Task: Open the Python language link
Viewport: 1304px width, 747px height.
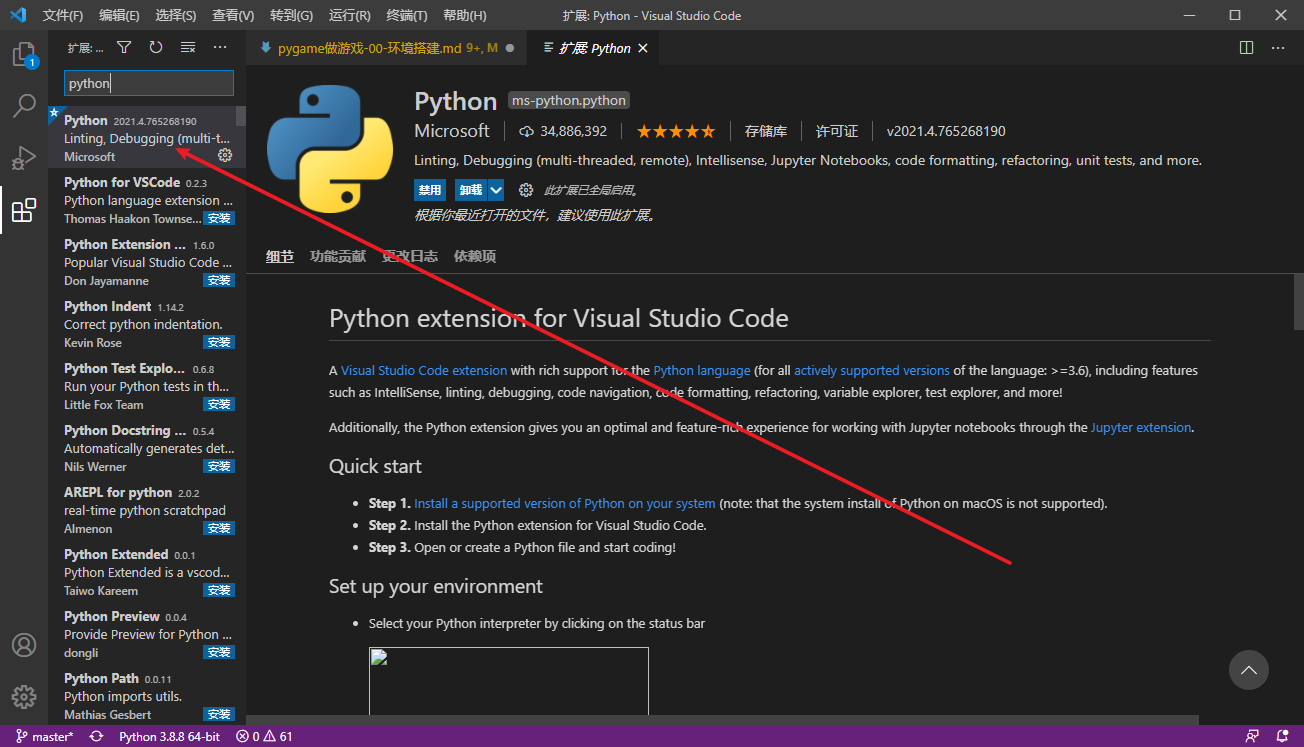Action: [x=702, y=370]
